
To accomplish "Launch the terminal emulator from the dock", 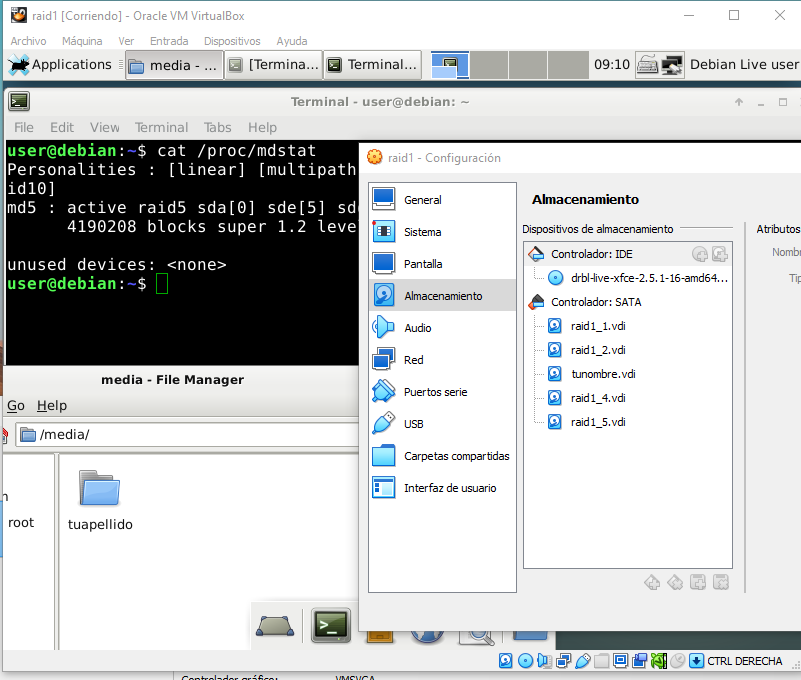I will 331,625.
